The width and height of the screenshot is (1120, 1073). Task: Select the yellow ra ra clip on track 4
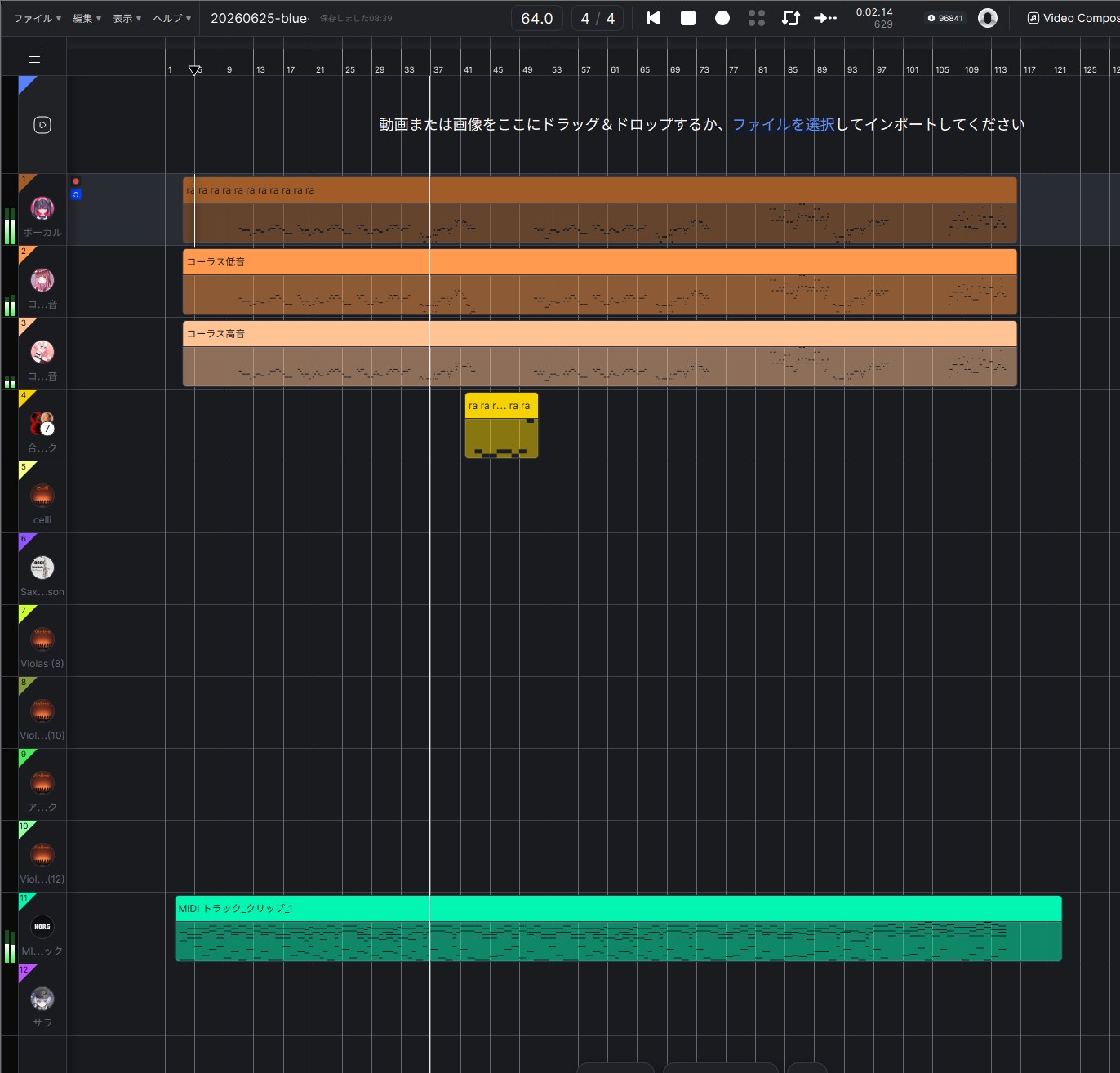coord(501,425)
